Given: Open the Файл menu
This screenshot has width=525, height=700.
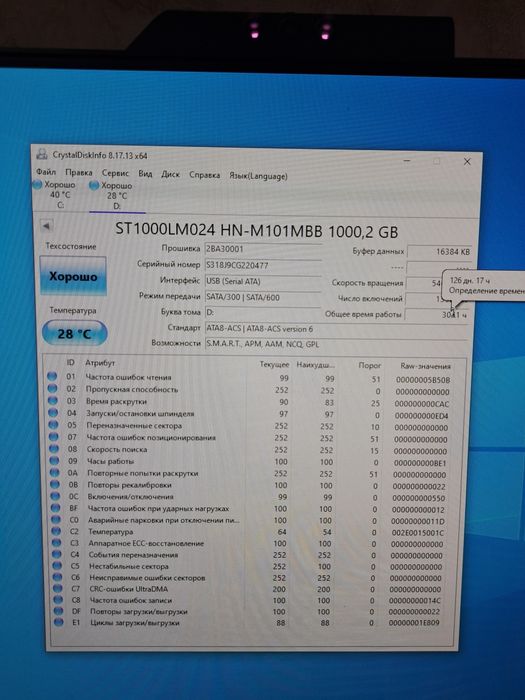Looking at the screenshot, I should tap(46, 172).
